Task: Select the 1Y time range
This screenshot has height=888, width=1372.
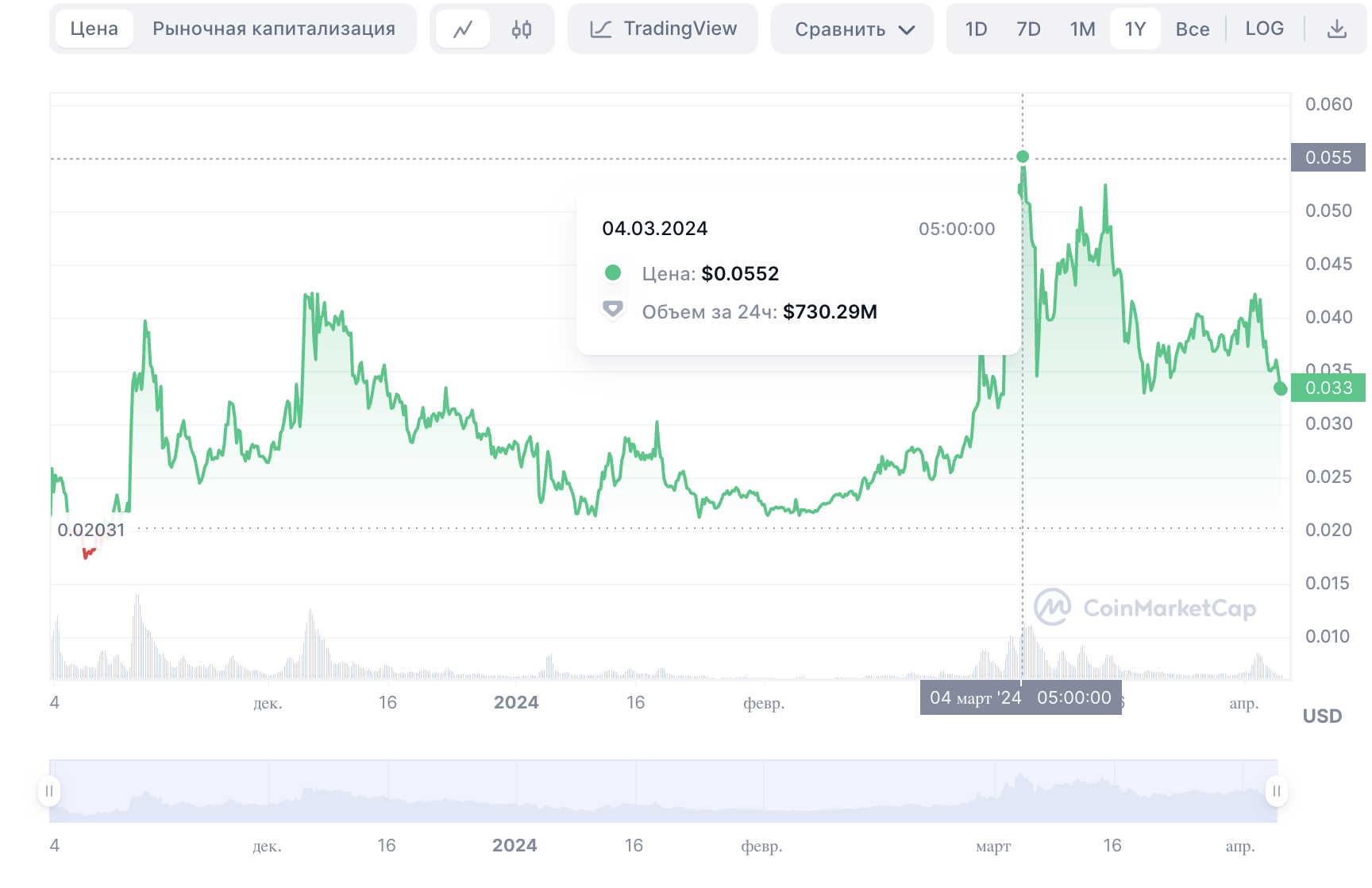Action: 1135,29
